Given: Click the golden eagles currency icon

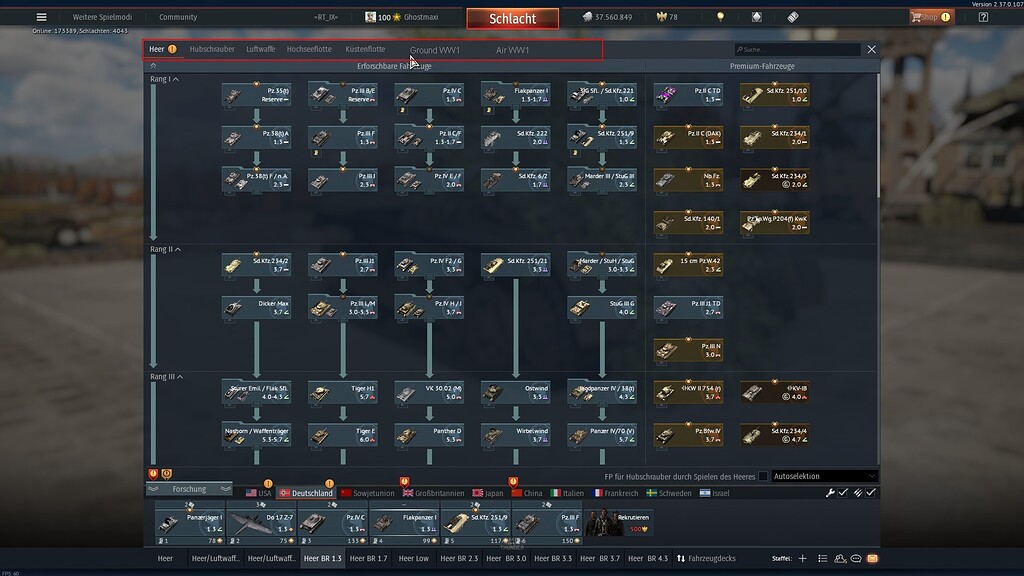Looking at the screenshot, I should click(660, 17).
